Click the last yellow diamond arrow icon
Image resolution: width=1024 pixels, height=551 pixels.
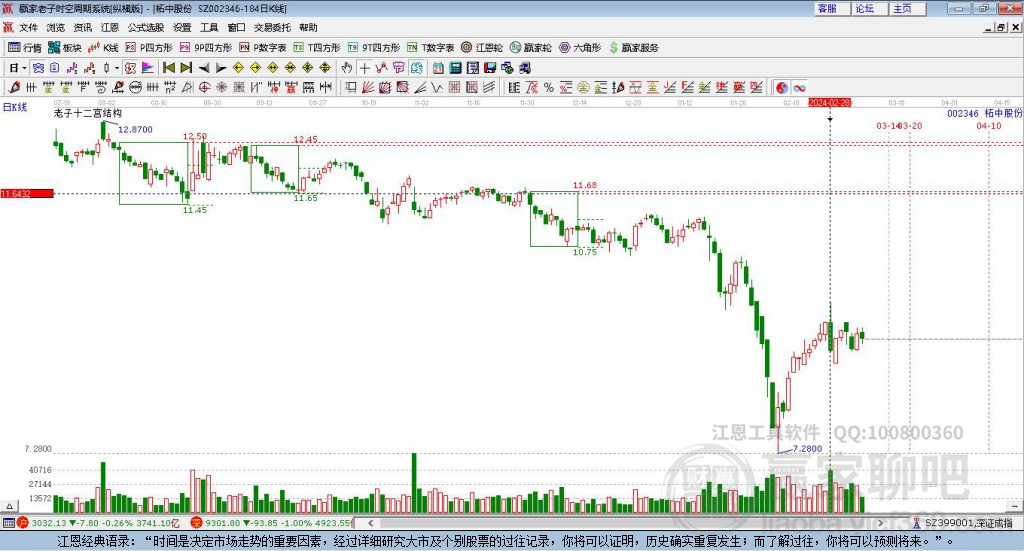coord(325,68)
